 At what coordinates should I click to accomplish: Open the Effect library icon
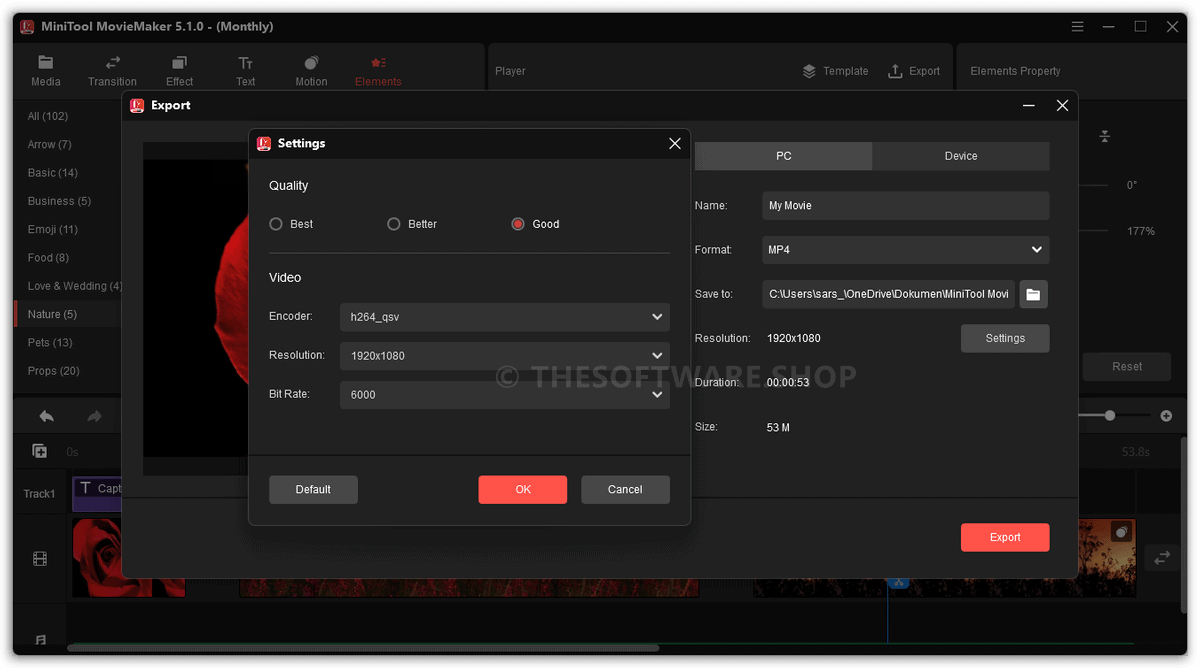coord(180,62)
